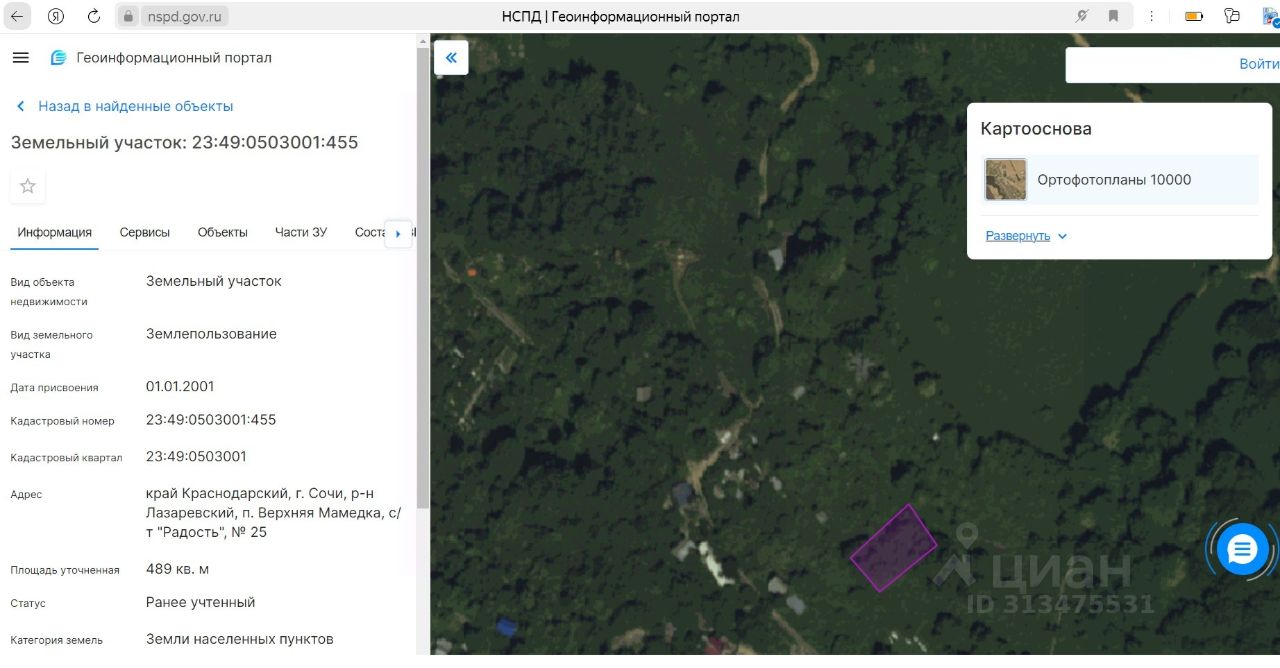Add the land plot to favorites with star
Image resolution: width=1280 pixels, height=668 pixels.
click(x=28, y=186)
